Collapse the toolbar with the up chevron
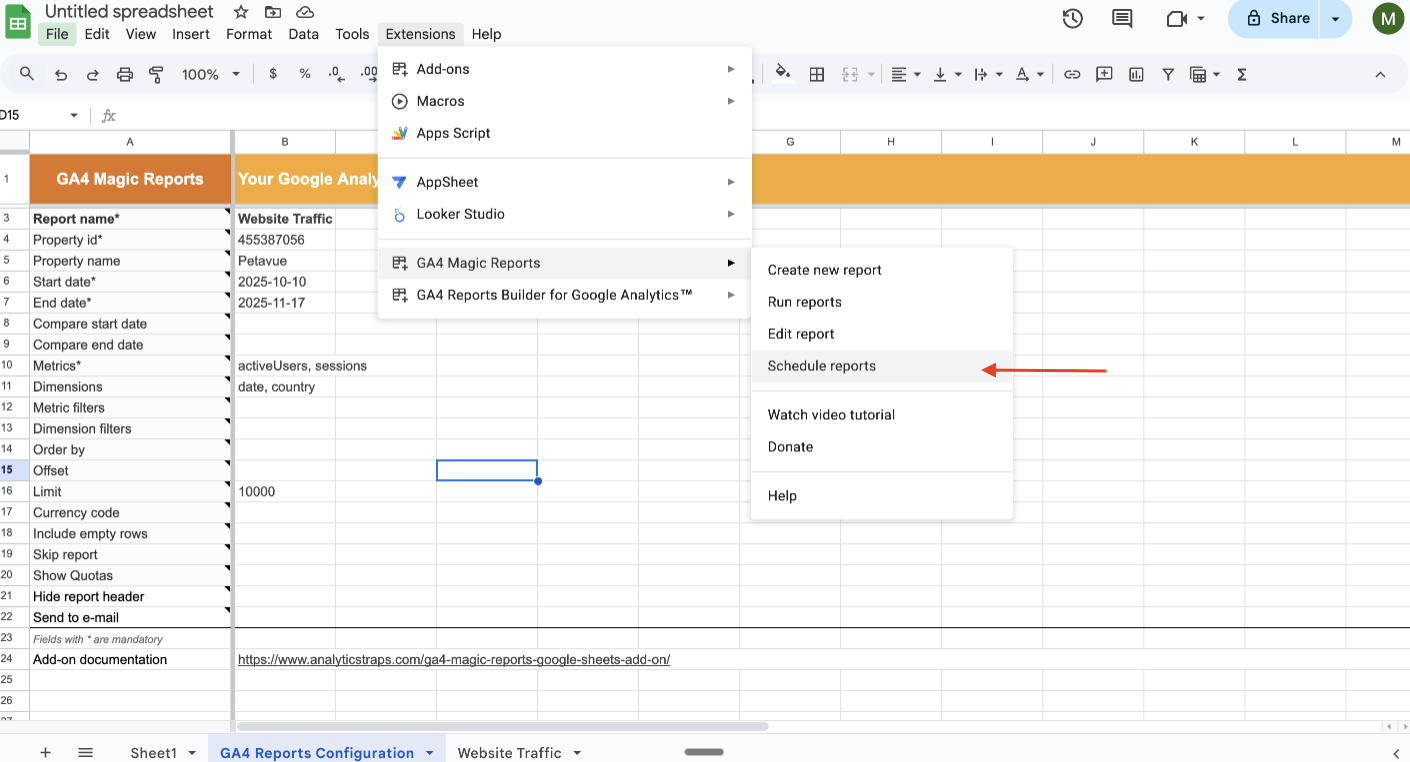Viewport: 1410px width, 762px height. 1380,74
